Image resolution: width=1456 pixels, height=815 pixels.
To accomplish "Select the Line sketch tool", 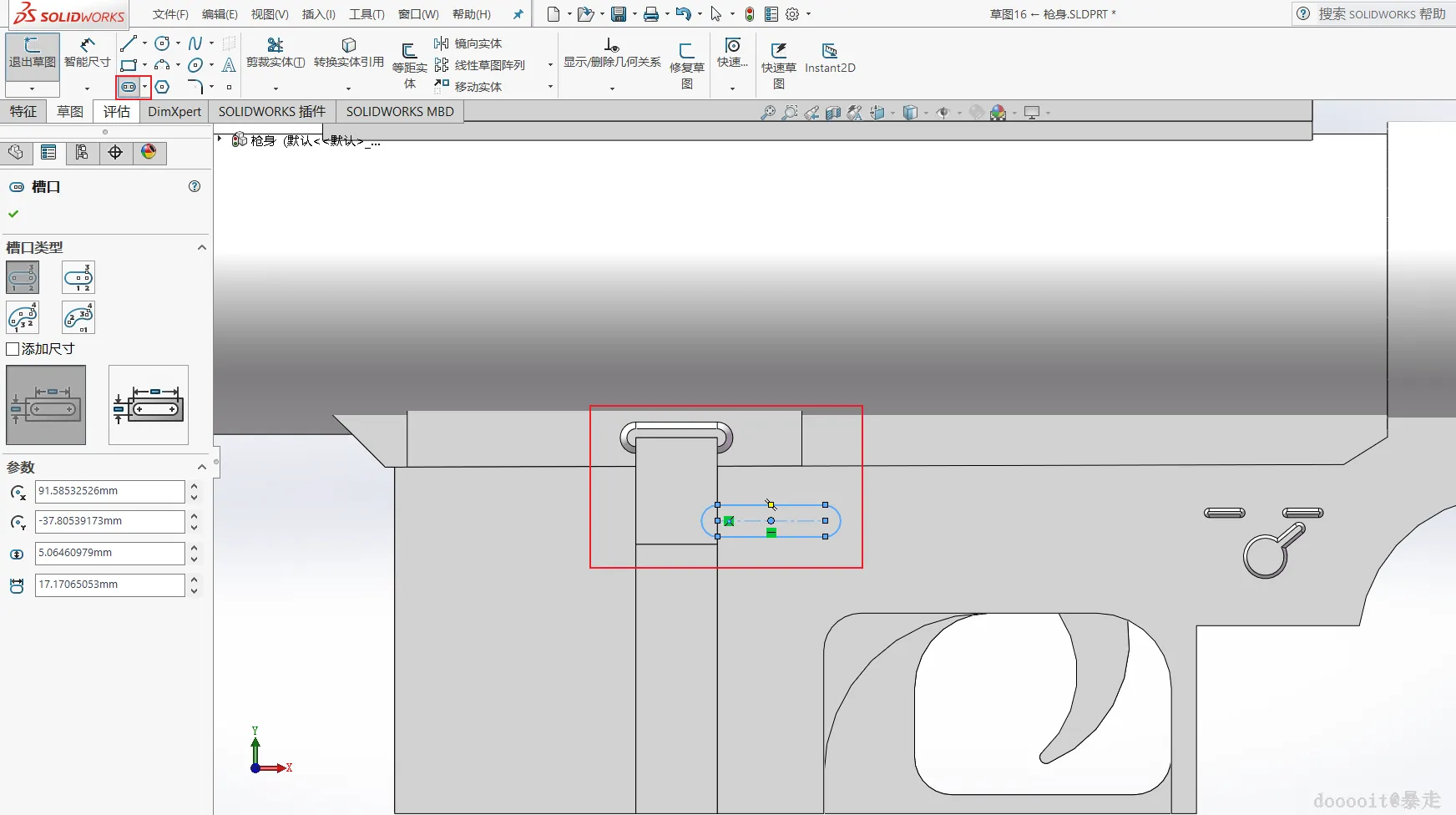I will (x=128, y=43).
